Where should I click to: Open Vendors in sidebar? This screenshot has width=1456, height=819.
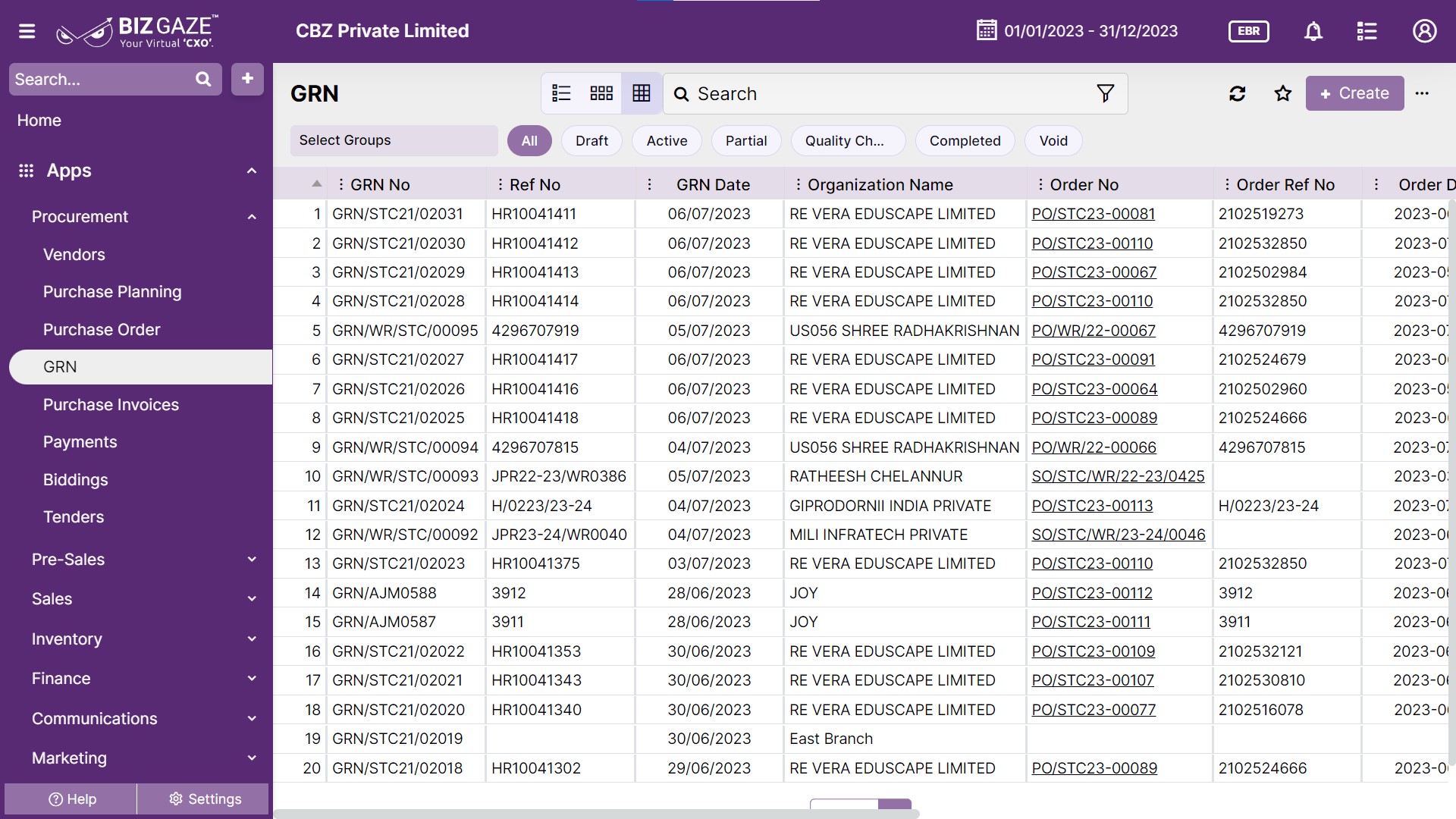coord(74,255)
